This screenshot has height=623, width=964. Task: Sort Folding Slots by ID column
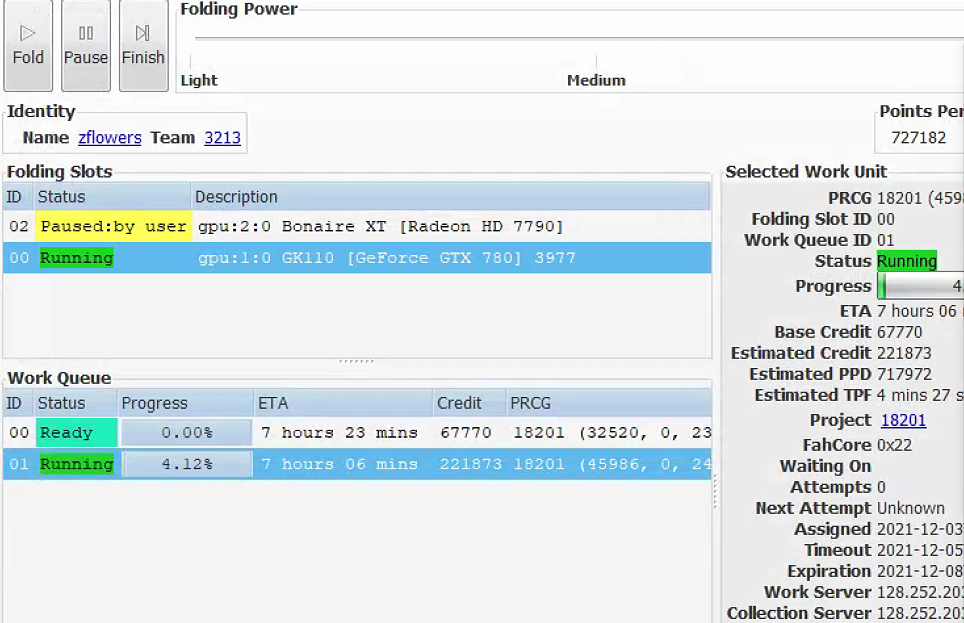click(x=18, y=197)
